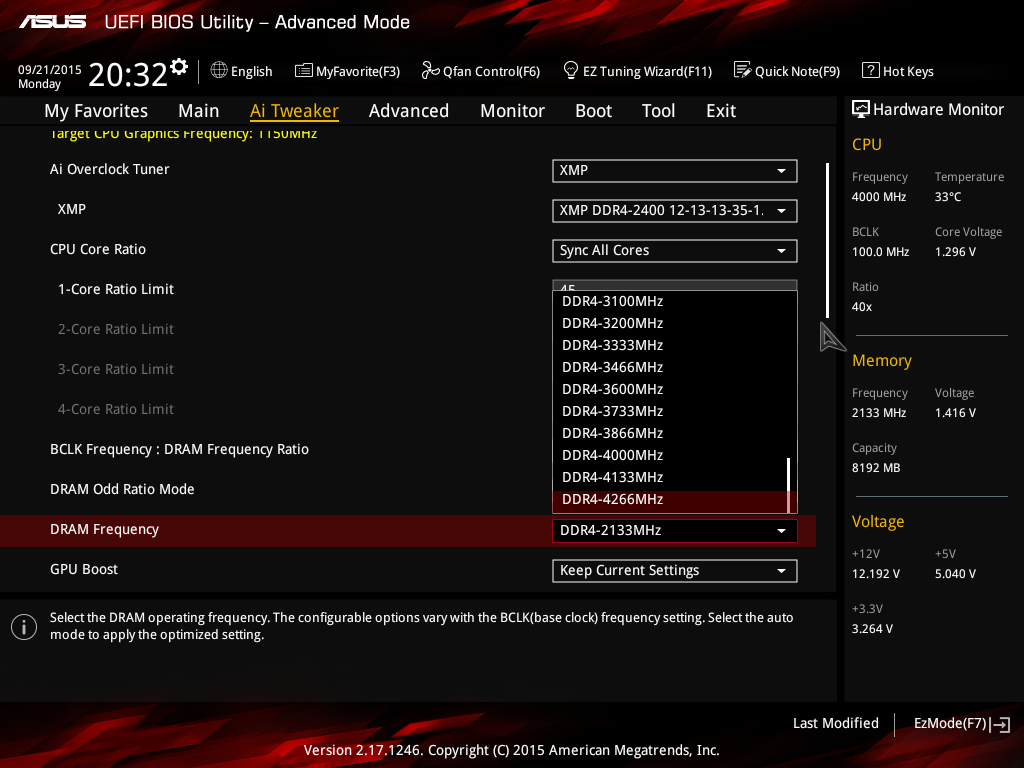Click main settings page scrollbar
Viewport: 1024px width, 768px height.
coord(827,240)
